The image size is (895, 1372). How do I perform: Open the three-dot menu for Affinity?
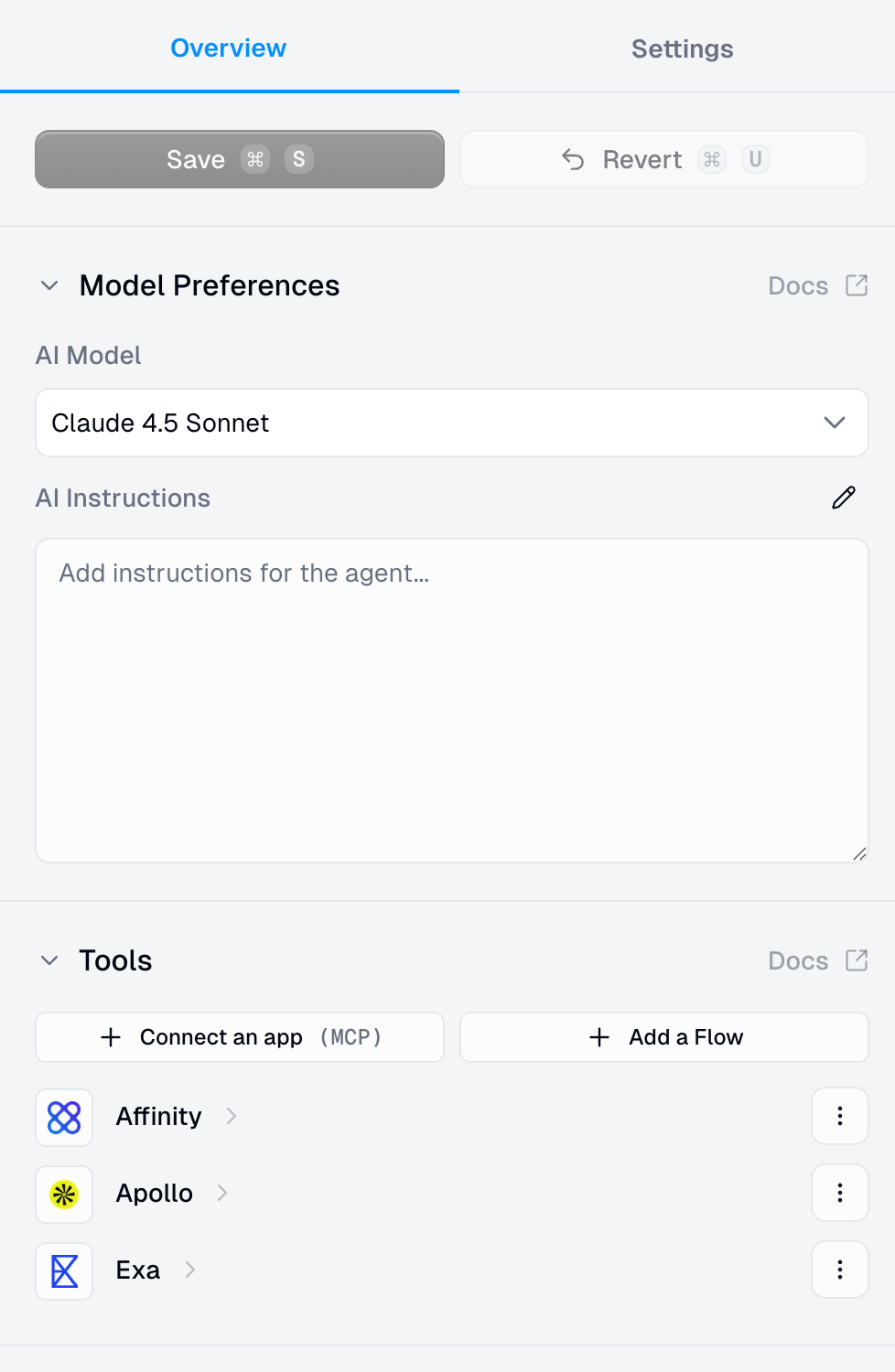click(x=839, y=1117)
